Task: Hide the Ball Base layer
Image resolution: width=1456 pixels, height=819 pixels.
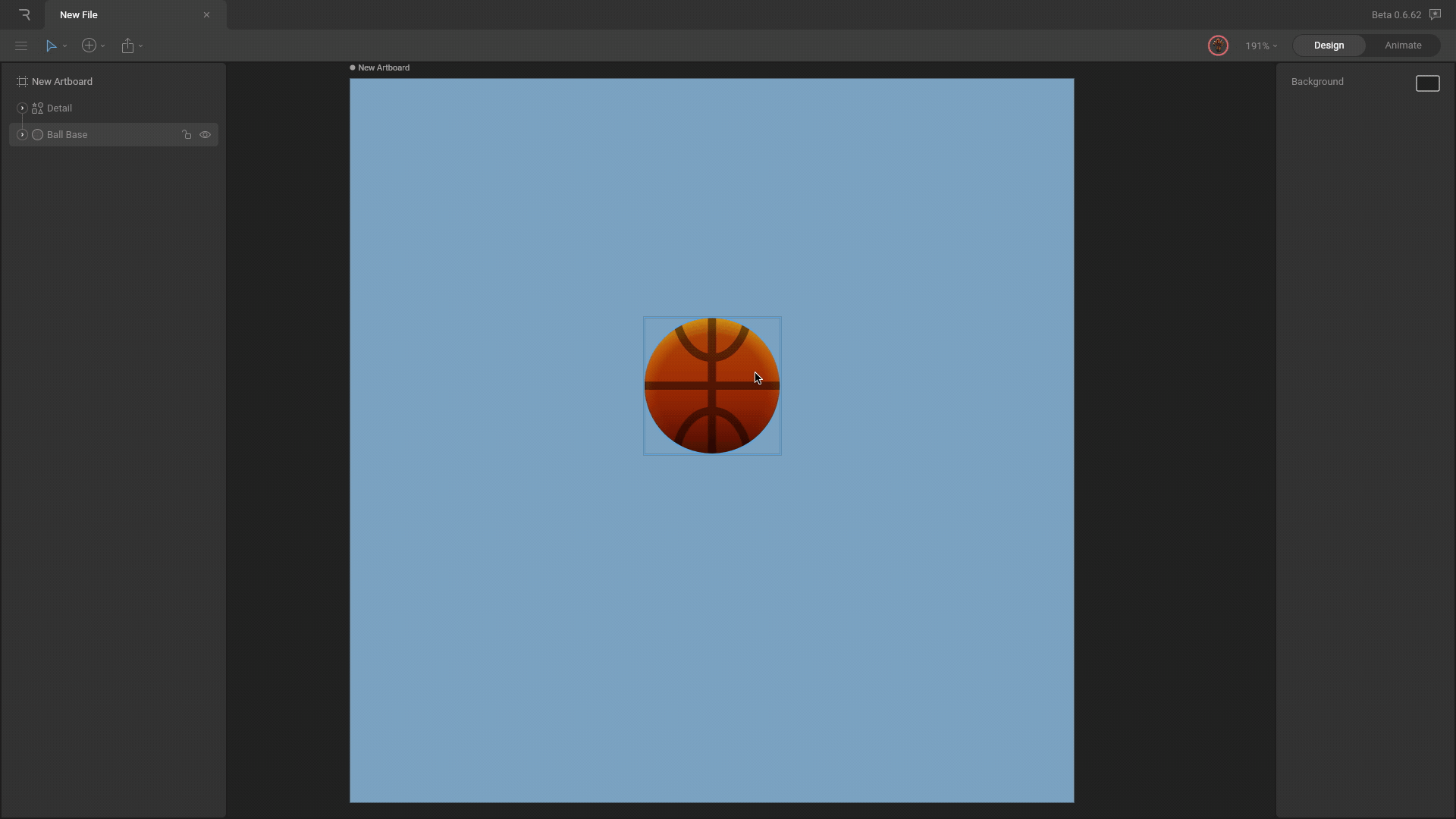Action: (x=205, y=135)
